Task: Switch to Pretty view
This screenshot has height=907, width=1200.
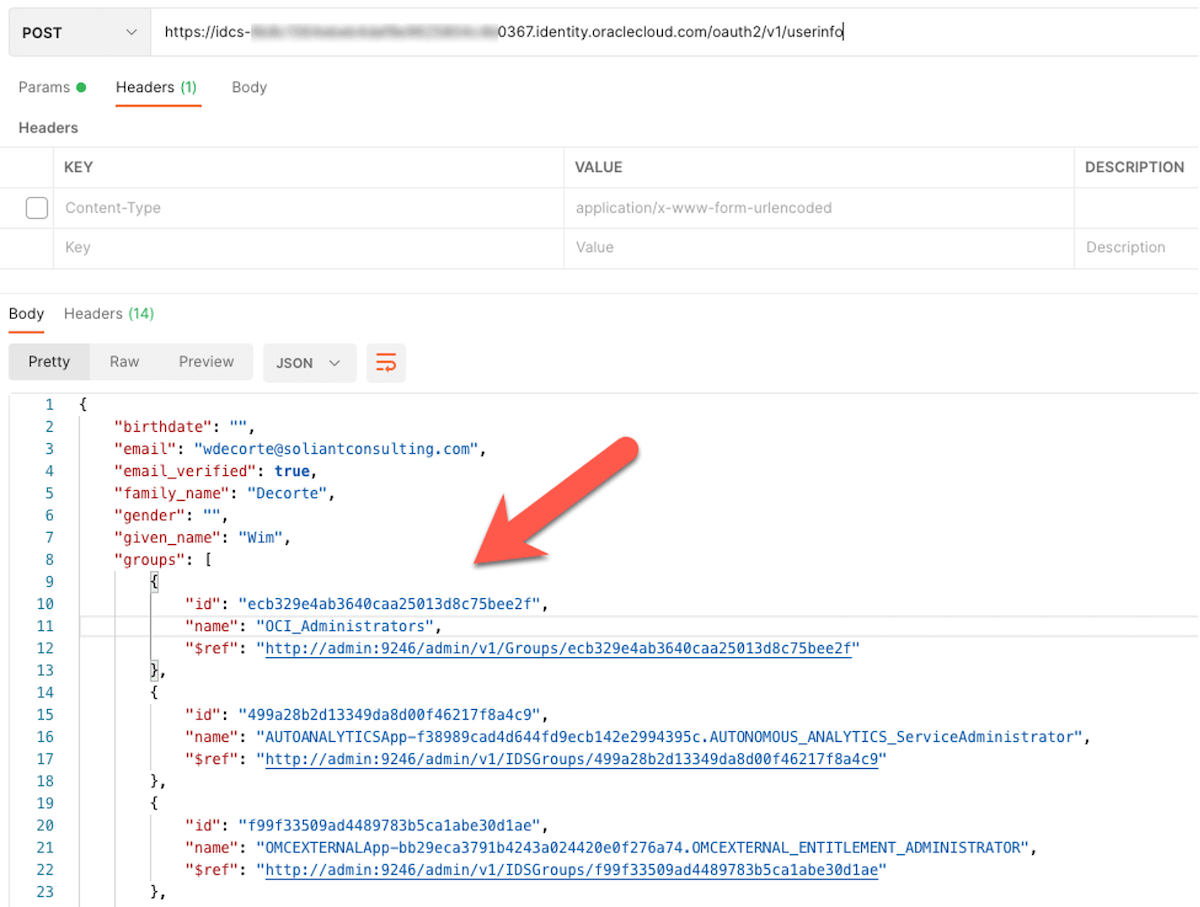Action: pos(49,362)
